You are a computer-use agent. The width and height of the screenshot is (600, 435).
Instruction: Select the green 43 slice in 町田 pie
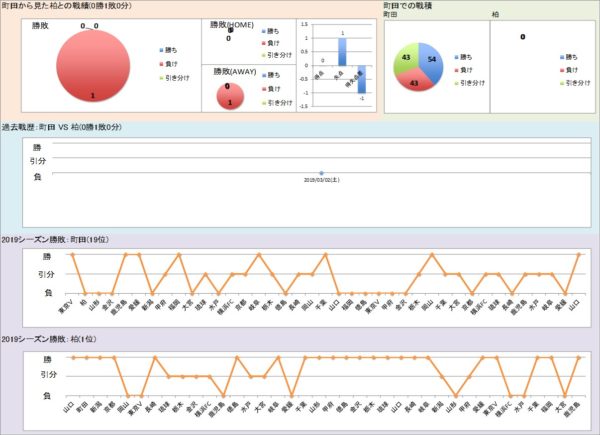tap(406, 59)
